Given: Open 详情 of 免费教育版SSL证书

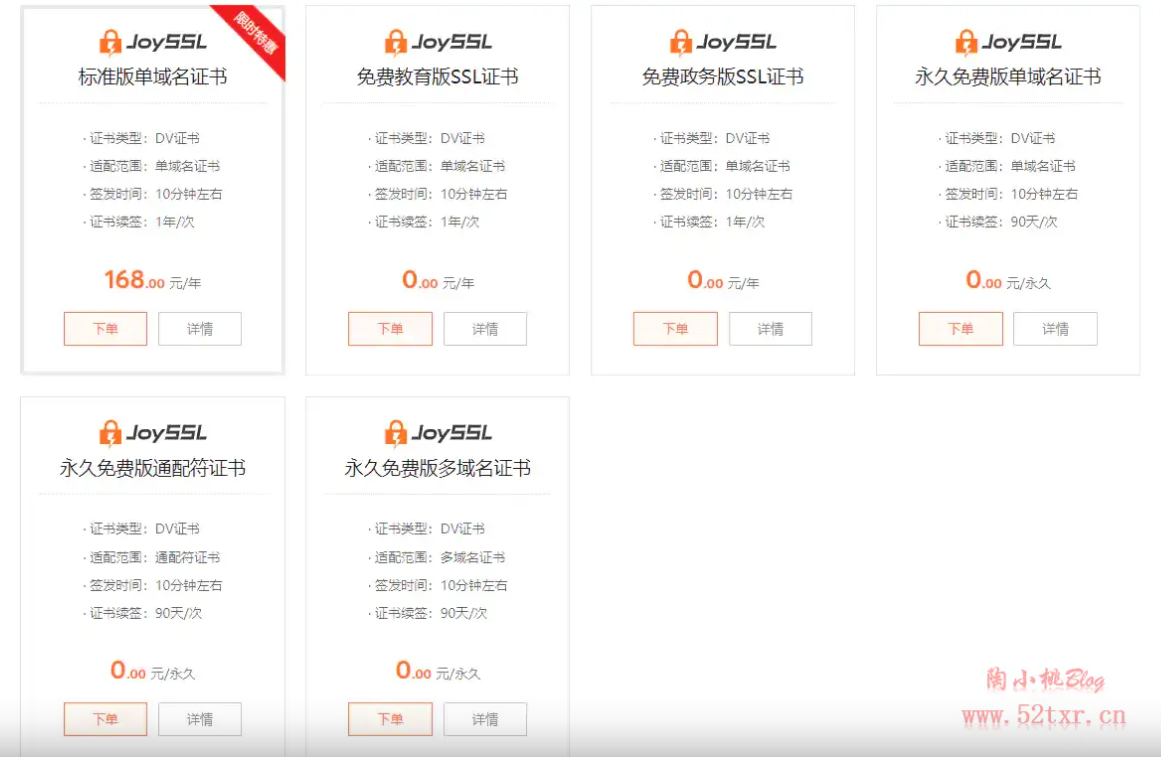Looking at the screenshot, I should (x=485, y=329).
